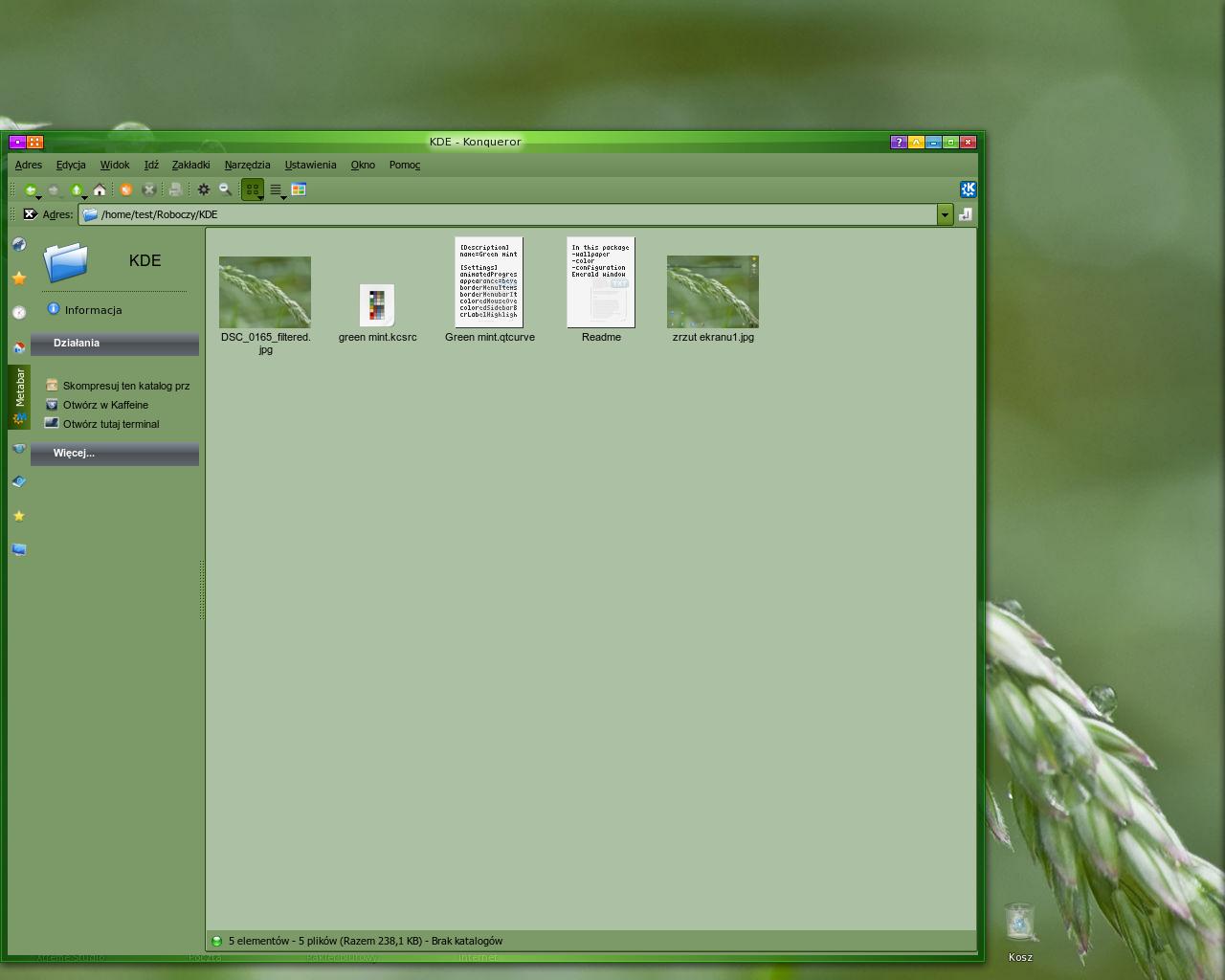Go up to the parent folder

[77, 189]
